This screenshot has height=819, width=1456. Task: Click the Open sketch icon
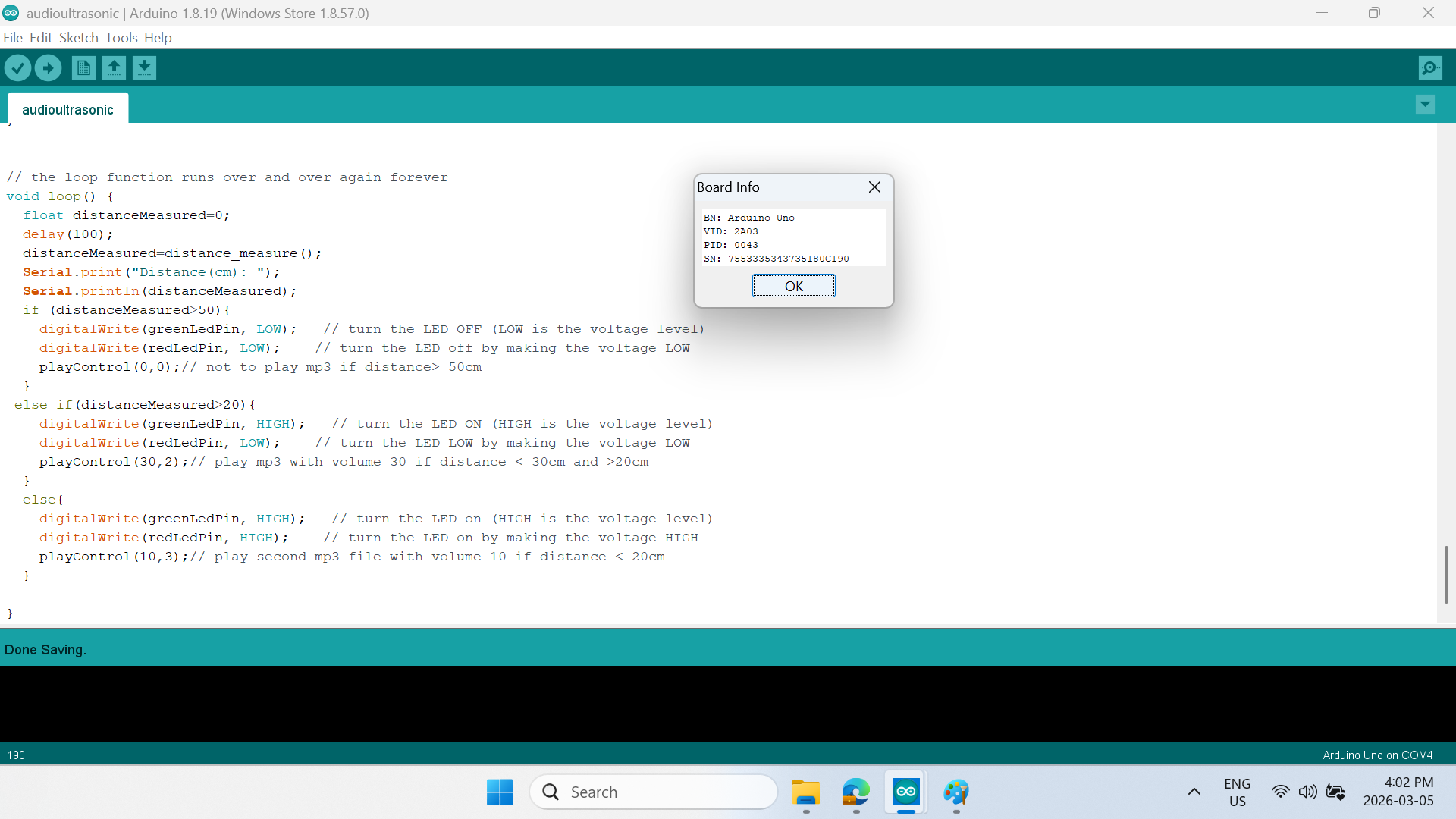[x=114, y=67]
